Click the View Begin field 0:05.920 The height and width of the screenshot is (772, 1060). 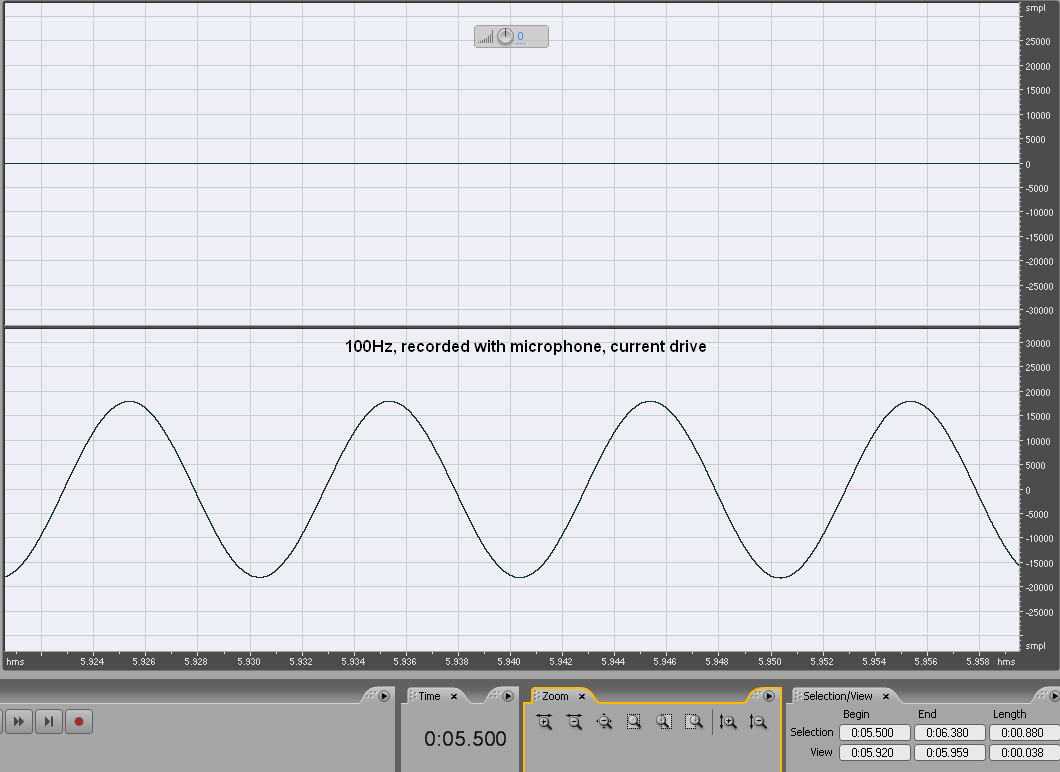tap(874, 752)
